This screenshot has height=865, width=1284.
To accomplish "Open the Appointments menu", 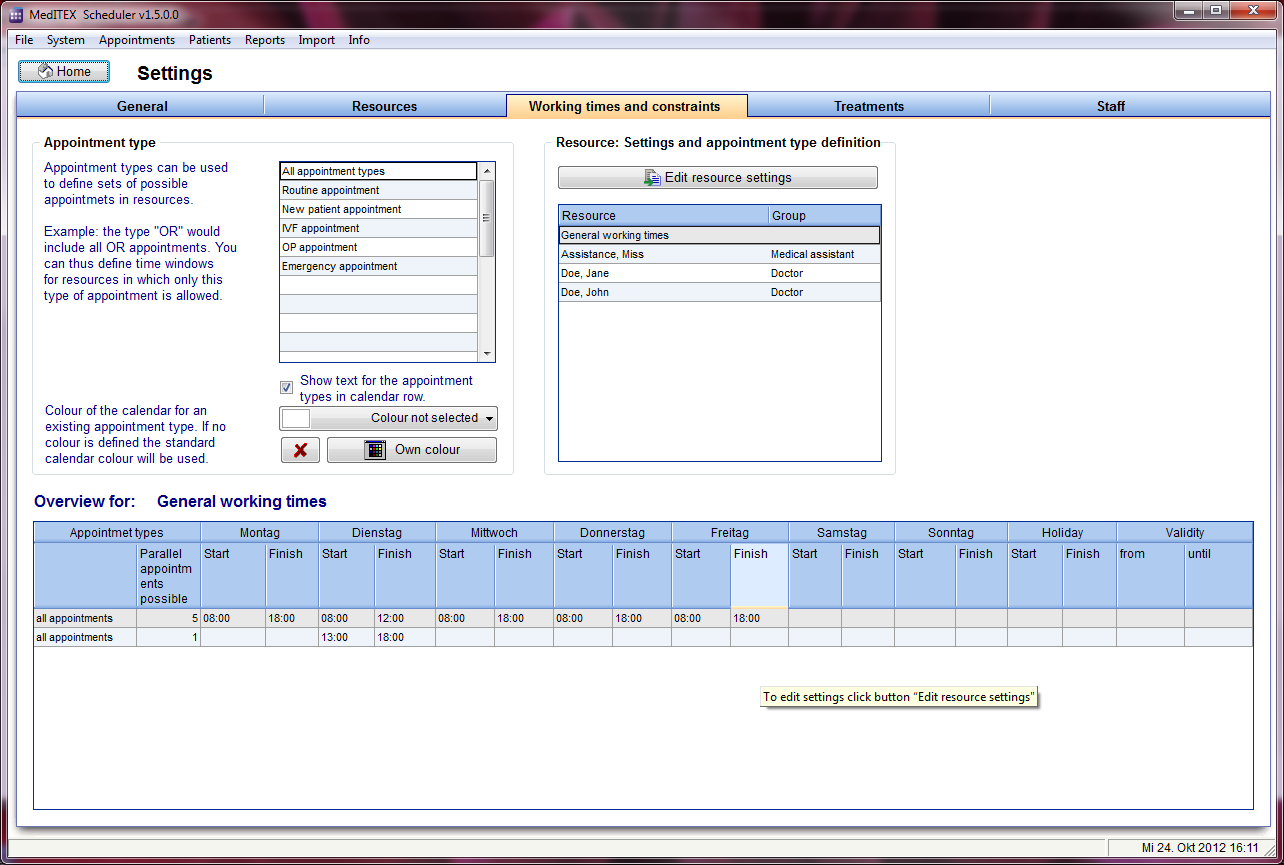I will [x=137, y=40].
